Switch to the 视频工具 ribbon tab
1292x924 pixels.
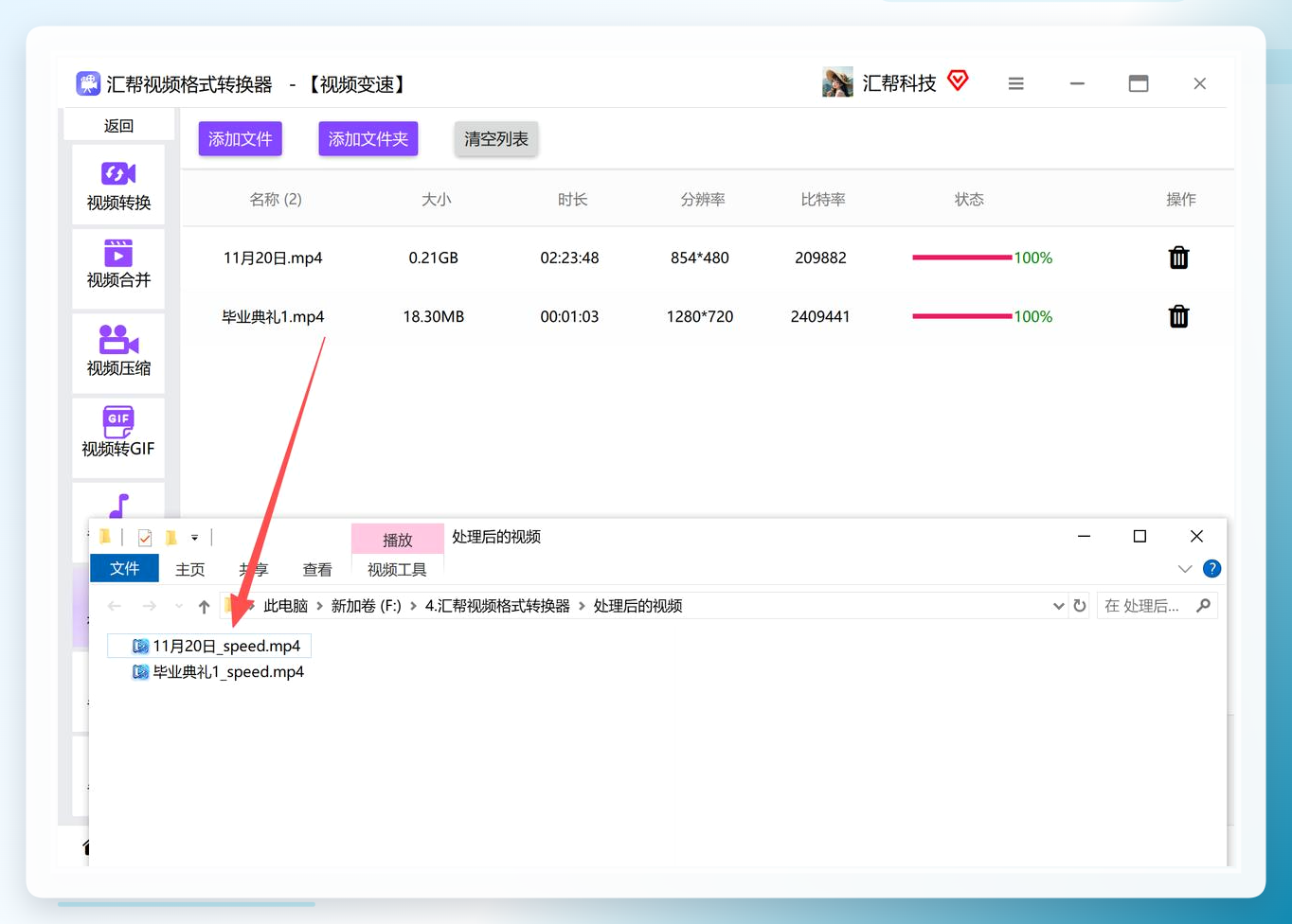[397, 569]
